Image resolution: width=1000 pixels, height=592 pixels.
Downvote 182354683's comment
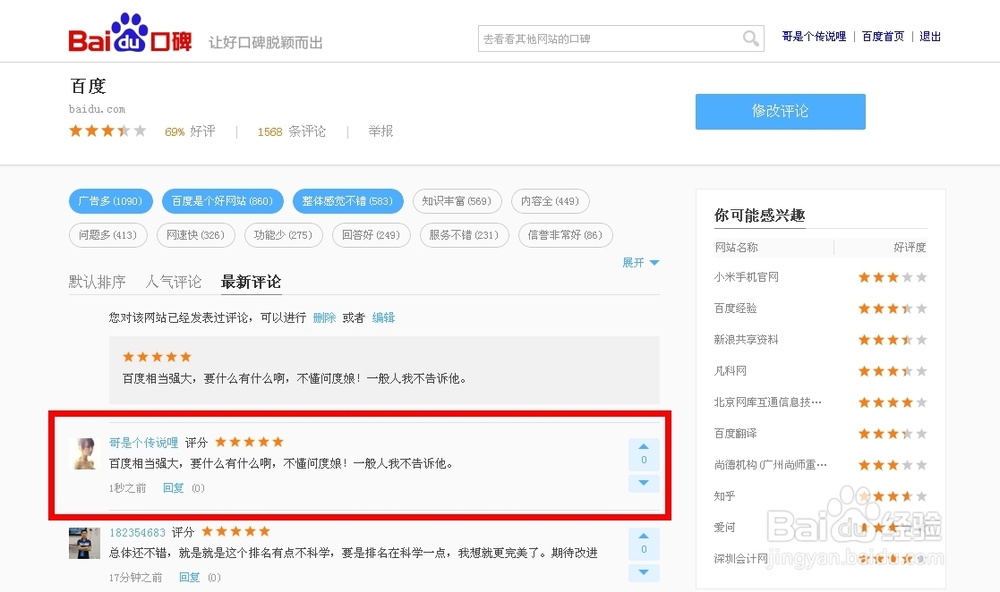643,573
